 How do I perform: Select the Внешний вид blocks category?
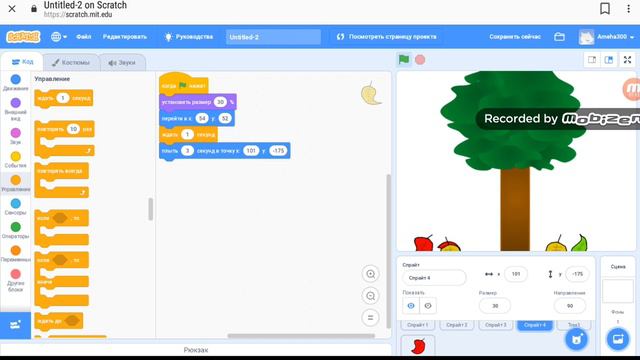click(x=16, y=109)
